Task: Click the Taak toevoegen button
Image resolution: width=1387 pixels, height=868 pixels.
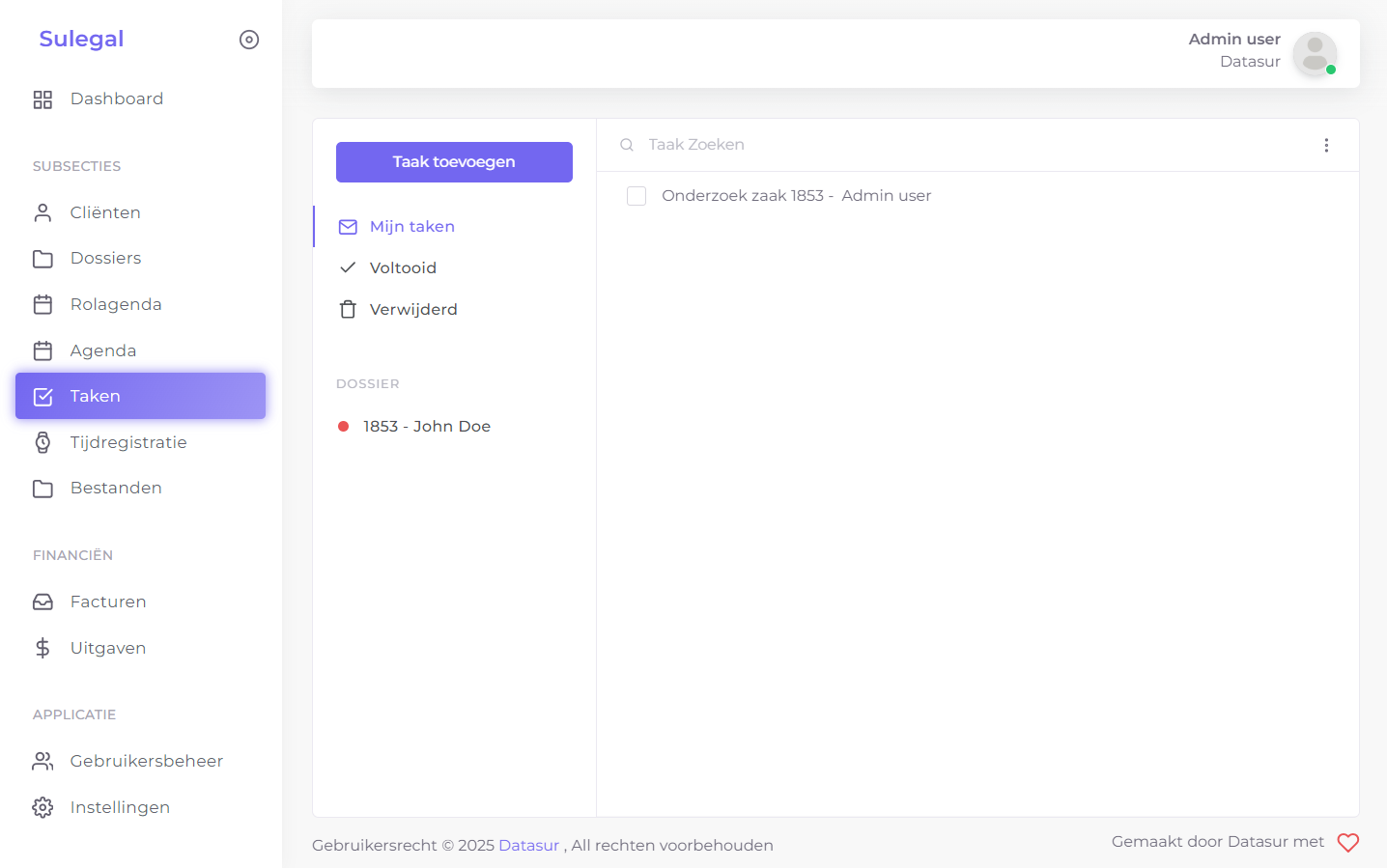Action: point(454,162)
